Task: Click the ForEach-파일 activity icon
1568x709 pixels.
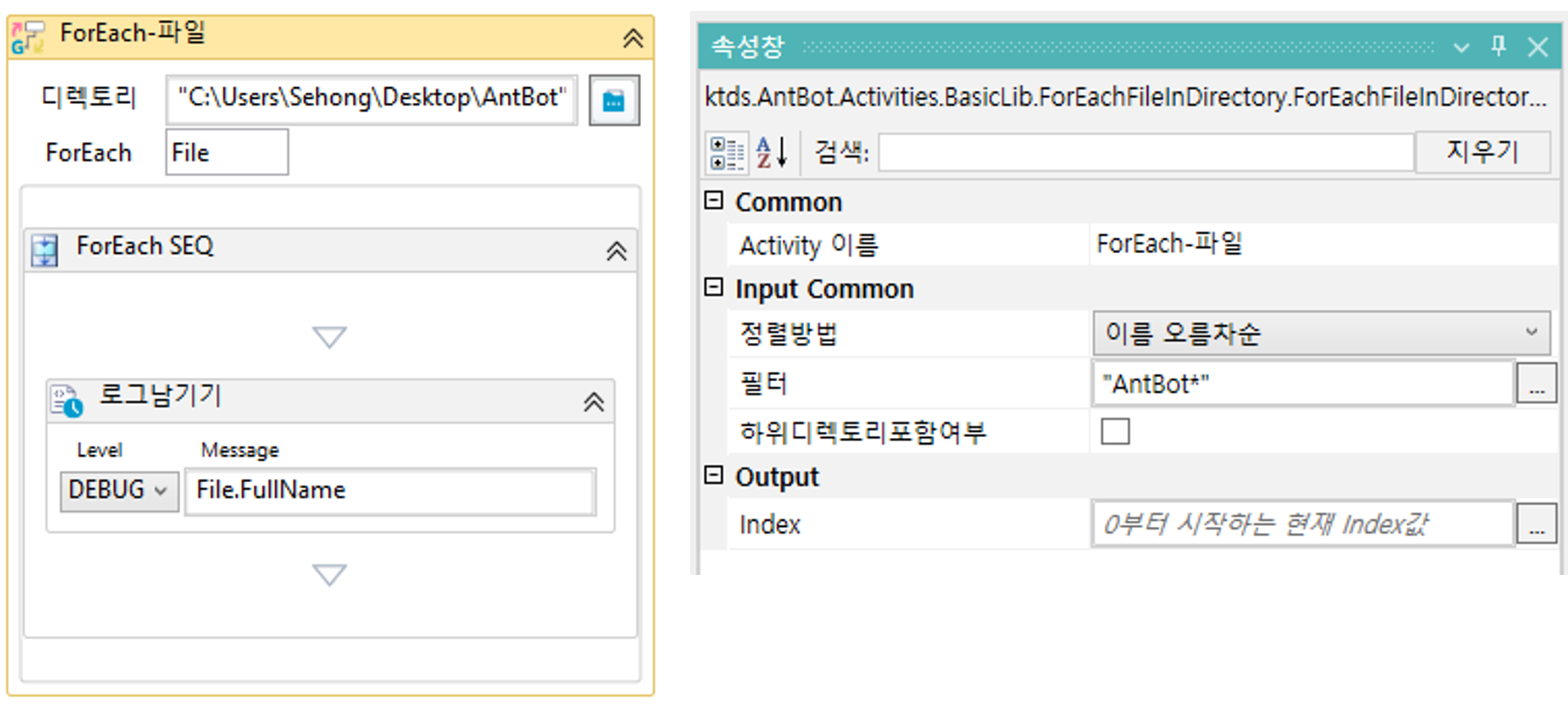Action: pos(29,38)
